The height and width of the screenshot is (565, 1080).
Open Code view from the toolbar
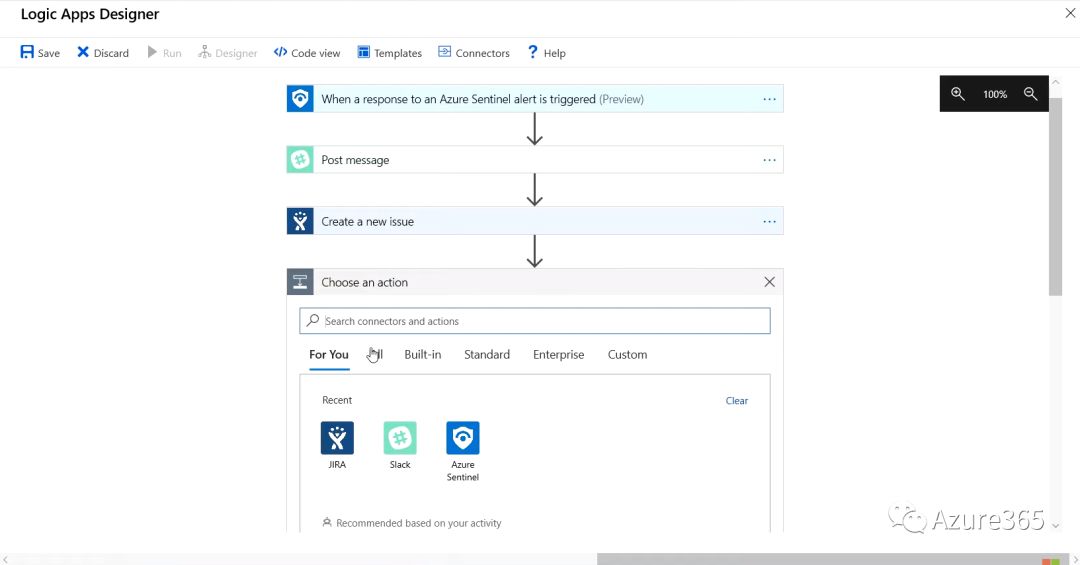(307, 53)
